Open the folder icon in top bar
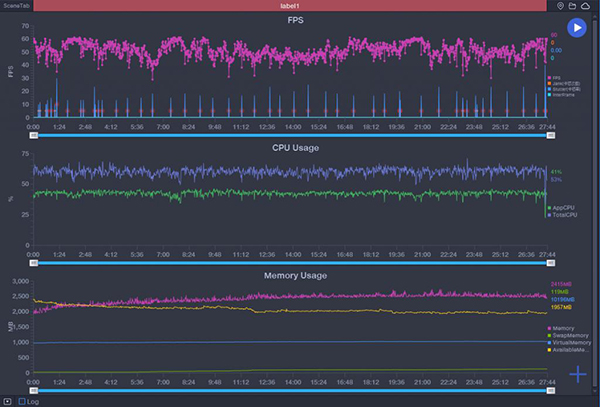 (x=573, y=6)
